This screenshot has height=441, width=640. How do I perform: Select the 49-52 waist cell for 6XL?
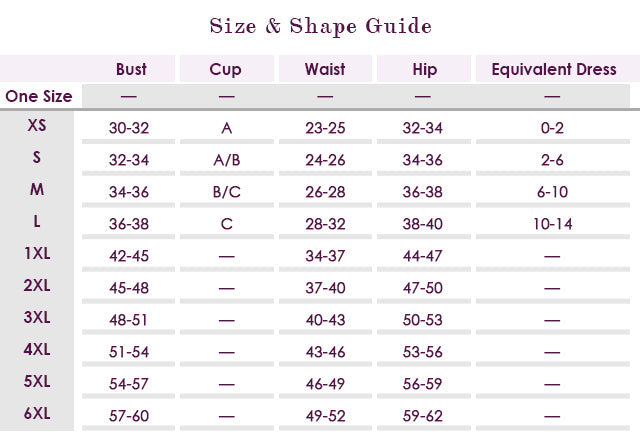pyautogui.click(x=325, y=415)
